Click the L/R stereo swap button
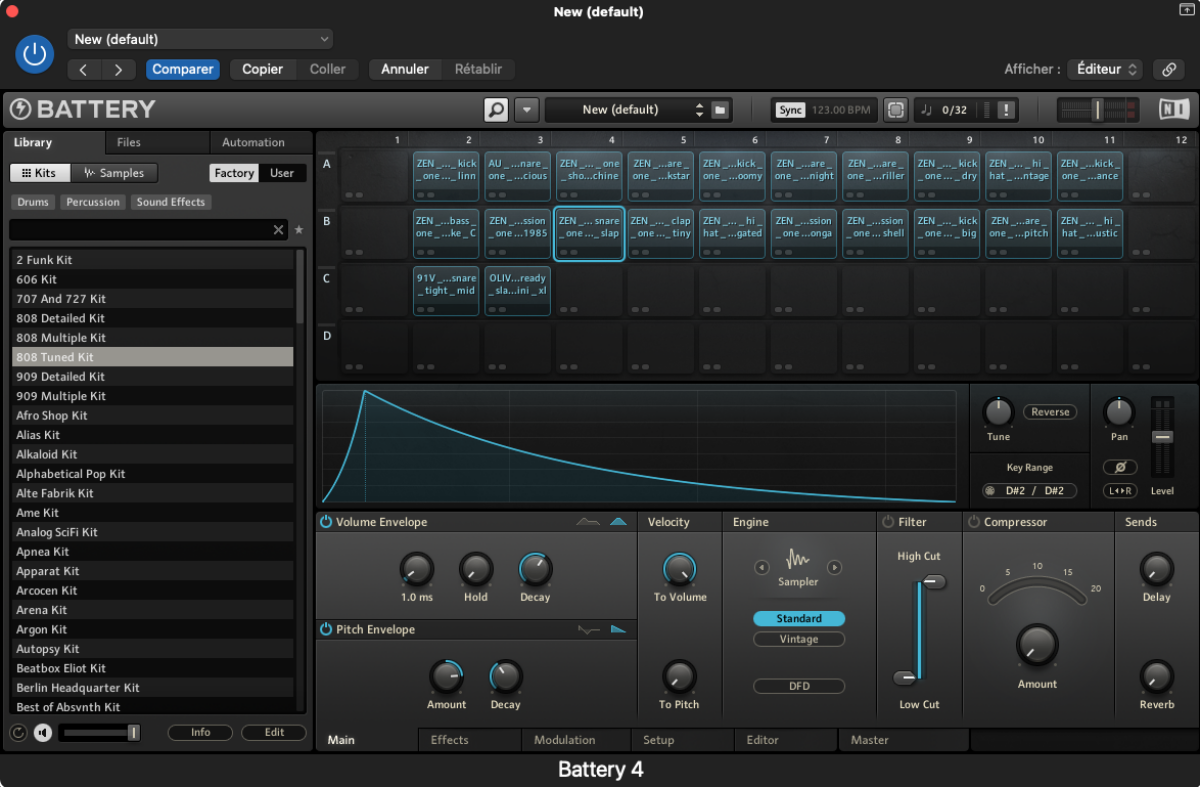Viewport: 1200px width, 787px height. tap(1119, 491)
